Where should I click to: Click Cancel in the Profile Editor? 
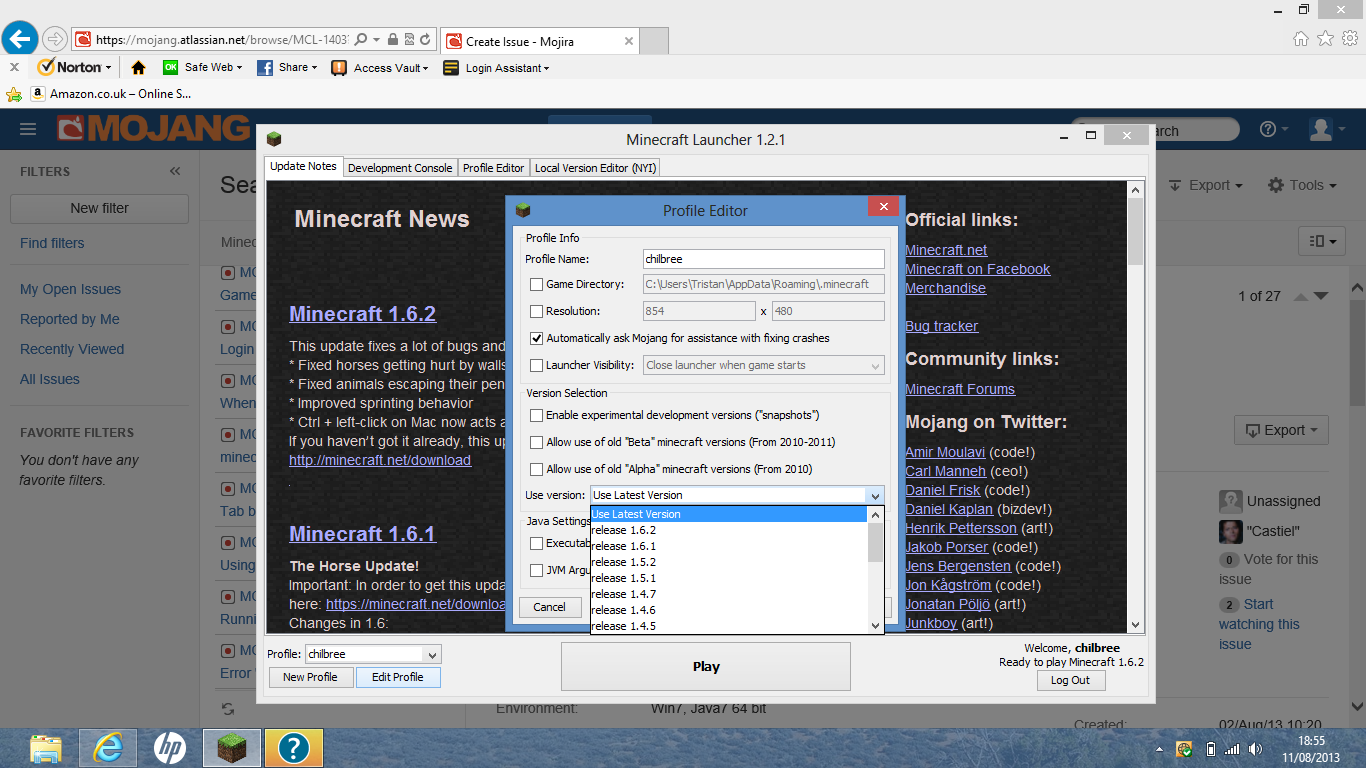[549, 607]
